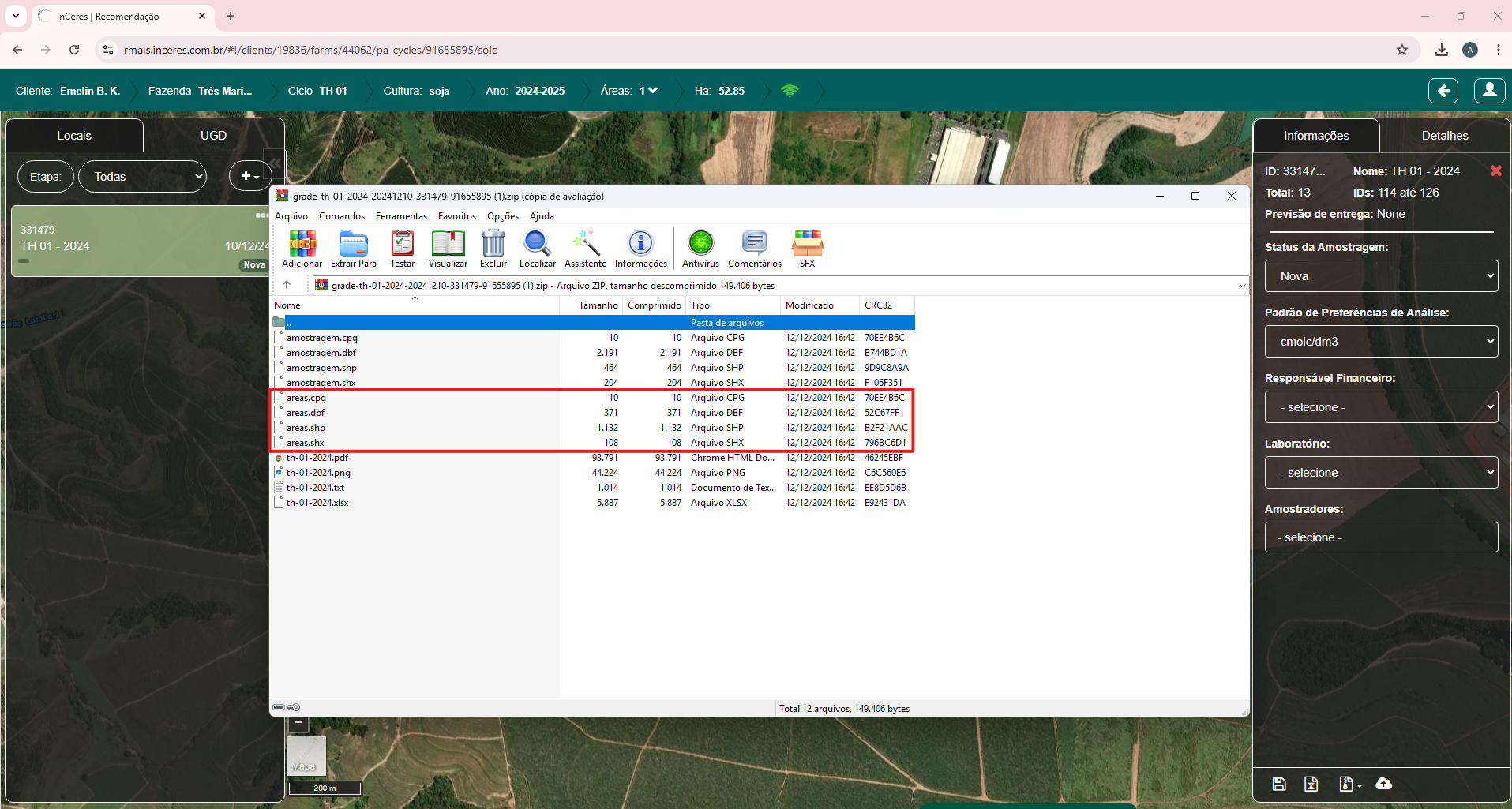1512x809 pixels.
Task: Switch to the Detalhes tab
Action: click(1444, 136)
